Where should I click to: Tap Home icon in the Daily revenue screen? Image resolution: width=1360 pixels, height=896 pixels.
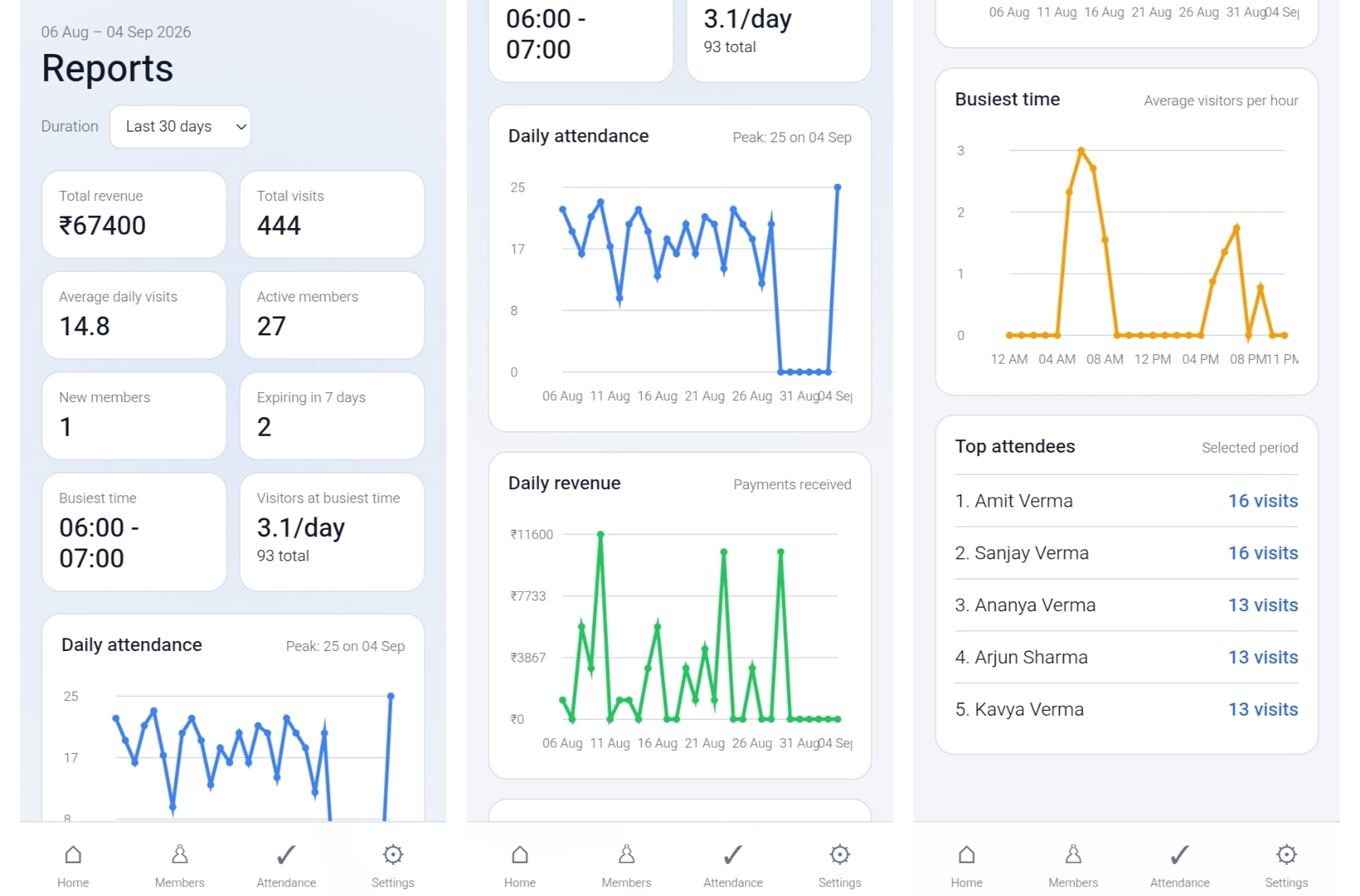coord(520,855)
